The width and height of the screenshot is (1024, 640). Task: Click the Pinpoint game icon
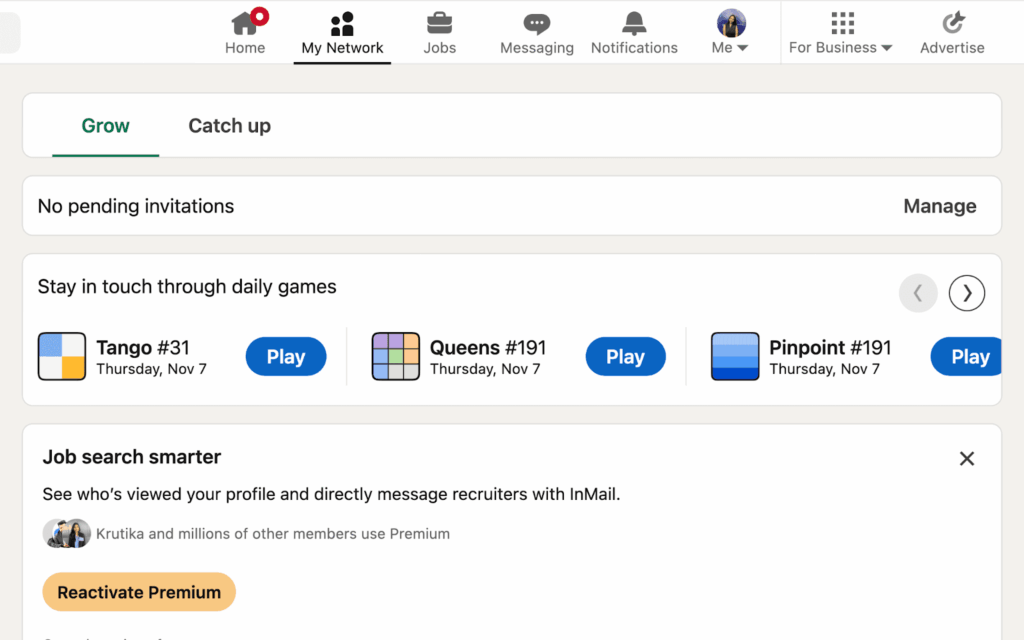point(735,357)
